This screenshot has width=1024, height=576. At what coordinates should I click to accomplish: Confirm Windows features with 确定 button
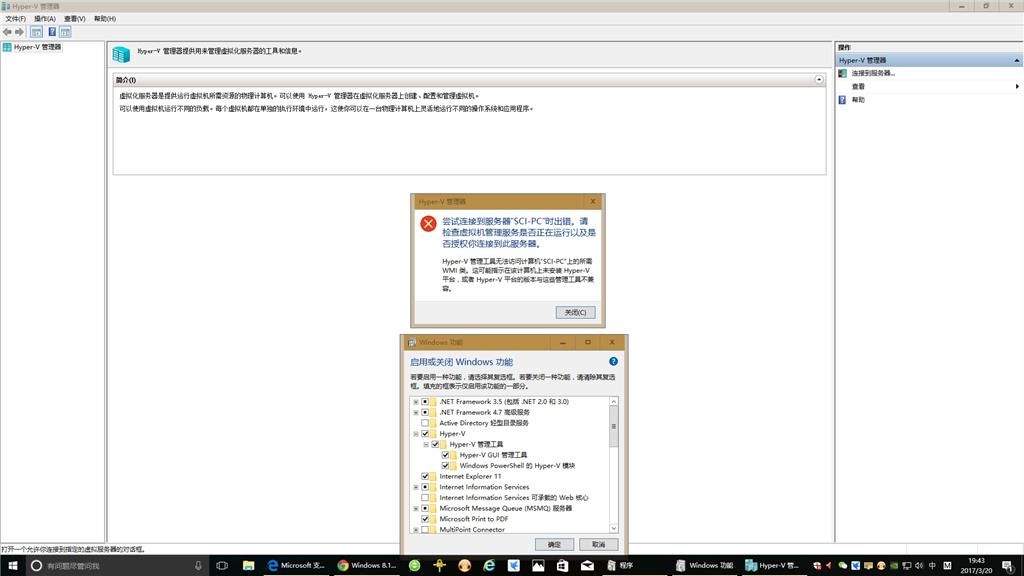pyautogui.click(x=554, y=544)
